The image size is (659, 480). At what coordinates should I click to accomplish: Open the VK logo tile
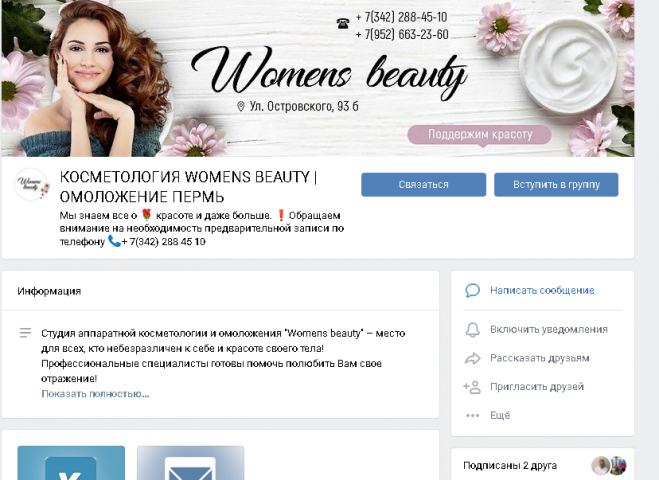tap(71, 463)
